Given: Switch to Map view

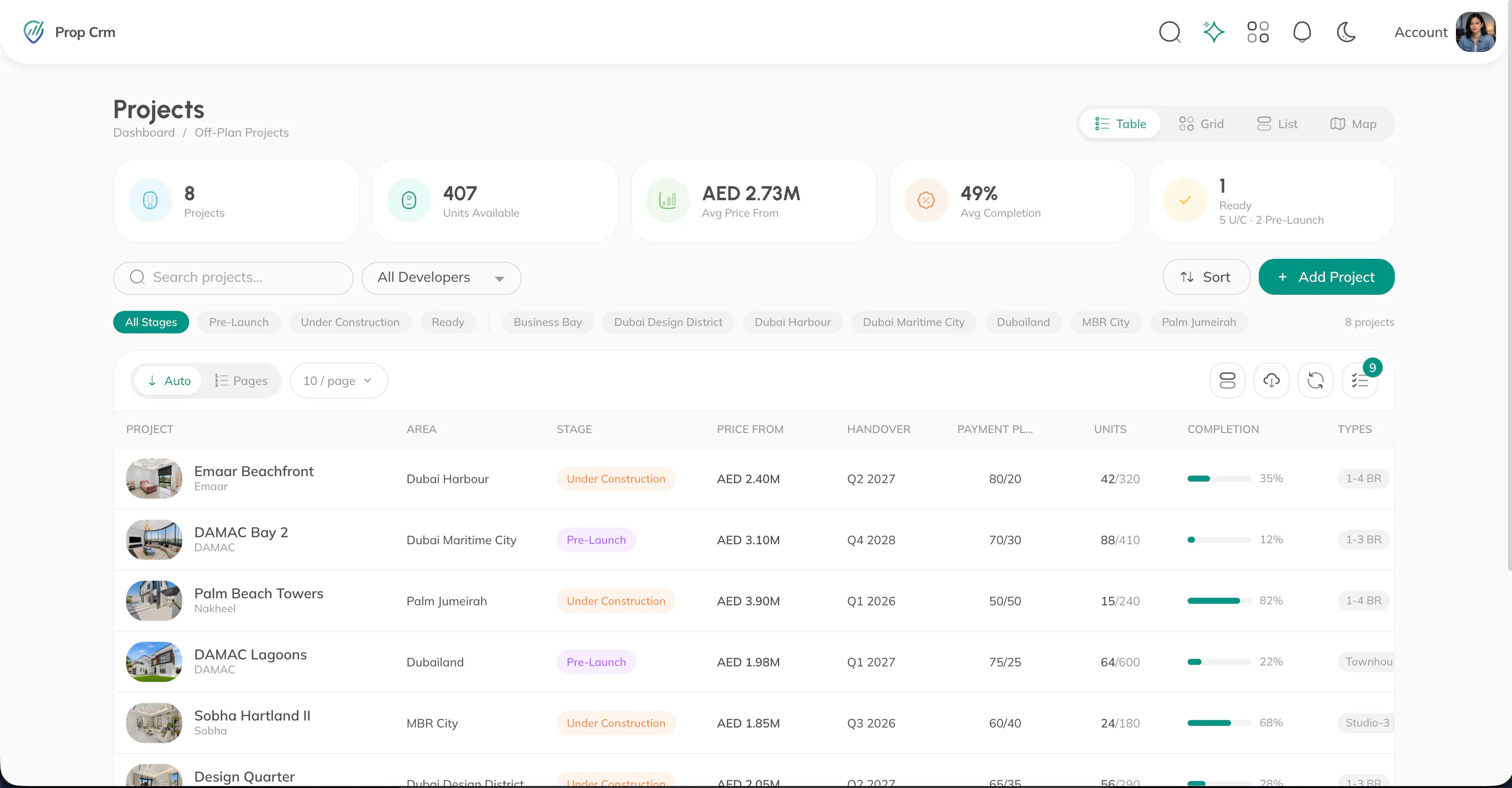Looking at the screenshot, I should (x=1353, y=124).
